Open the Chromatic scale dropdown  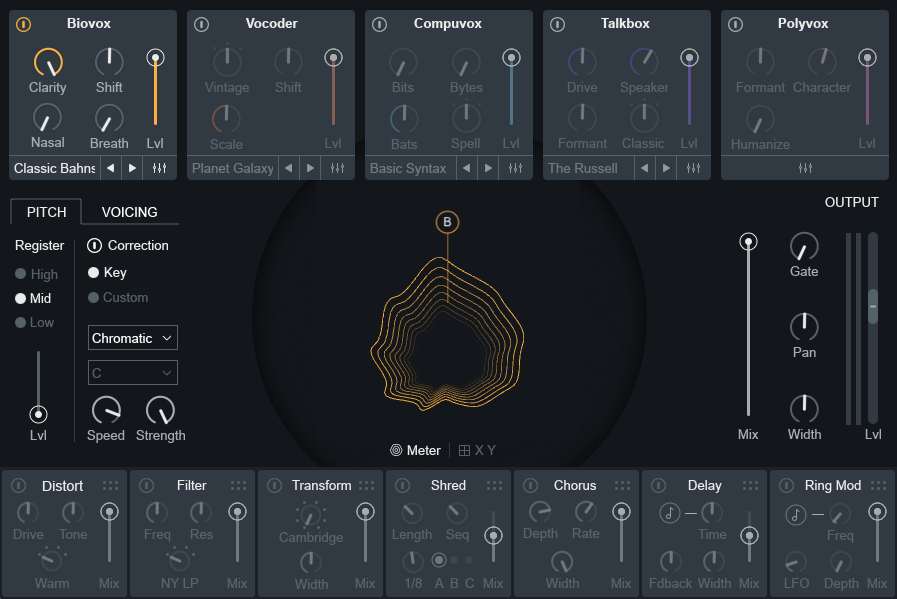coord(133,338)
